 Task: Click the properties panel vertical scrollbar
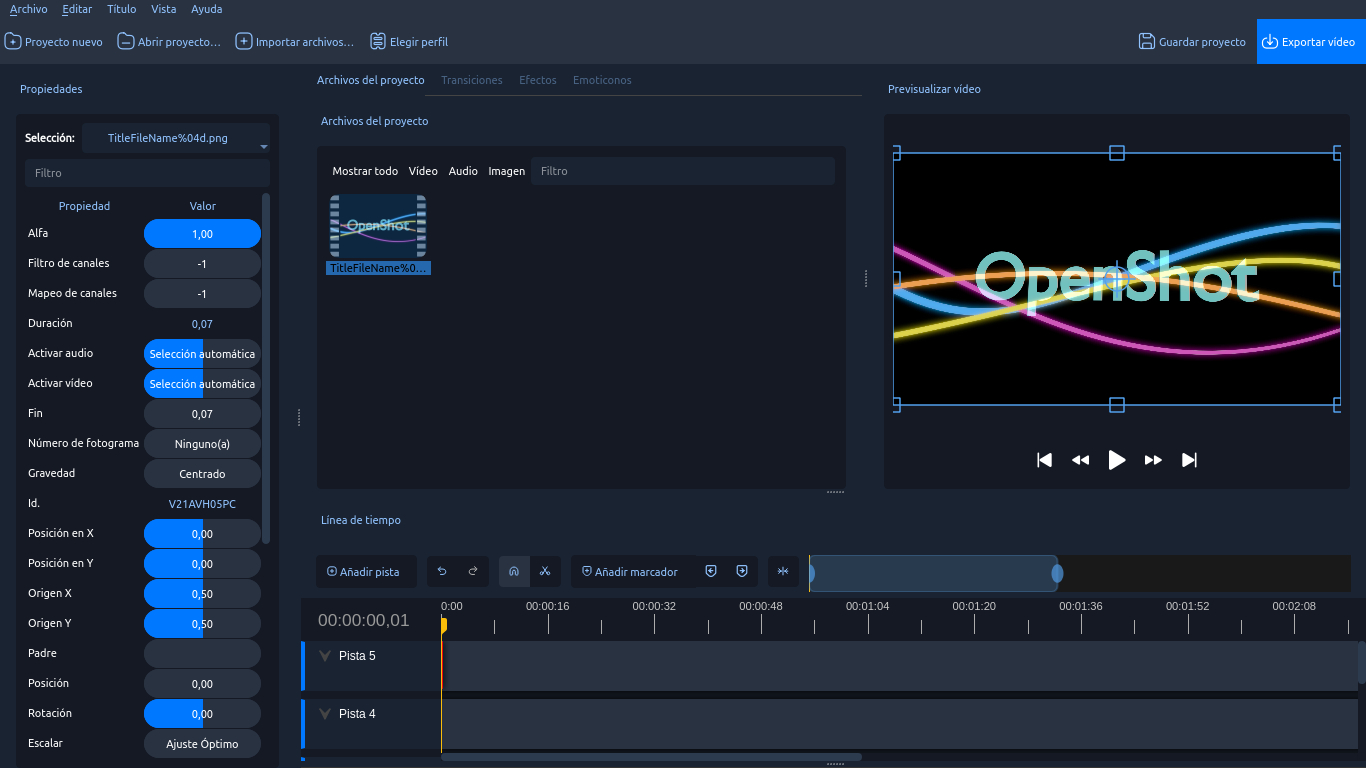[x=265, y=368]
